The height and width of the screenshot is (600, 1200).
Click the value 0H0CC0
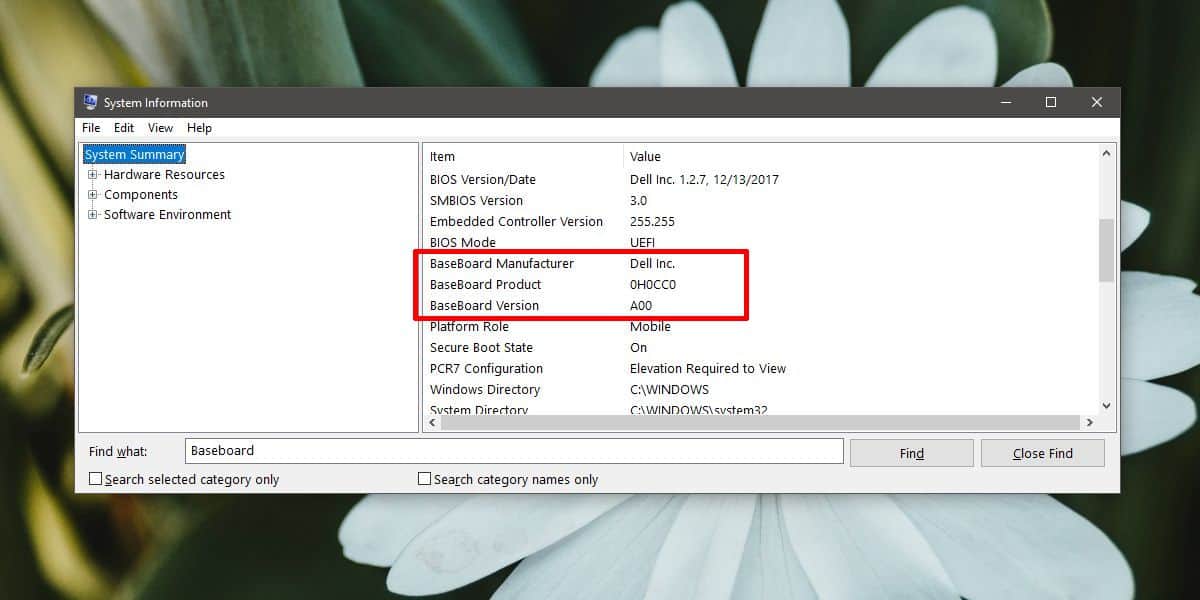point(653,285)
